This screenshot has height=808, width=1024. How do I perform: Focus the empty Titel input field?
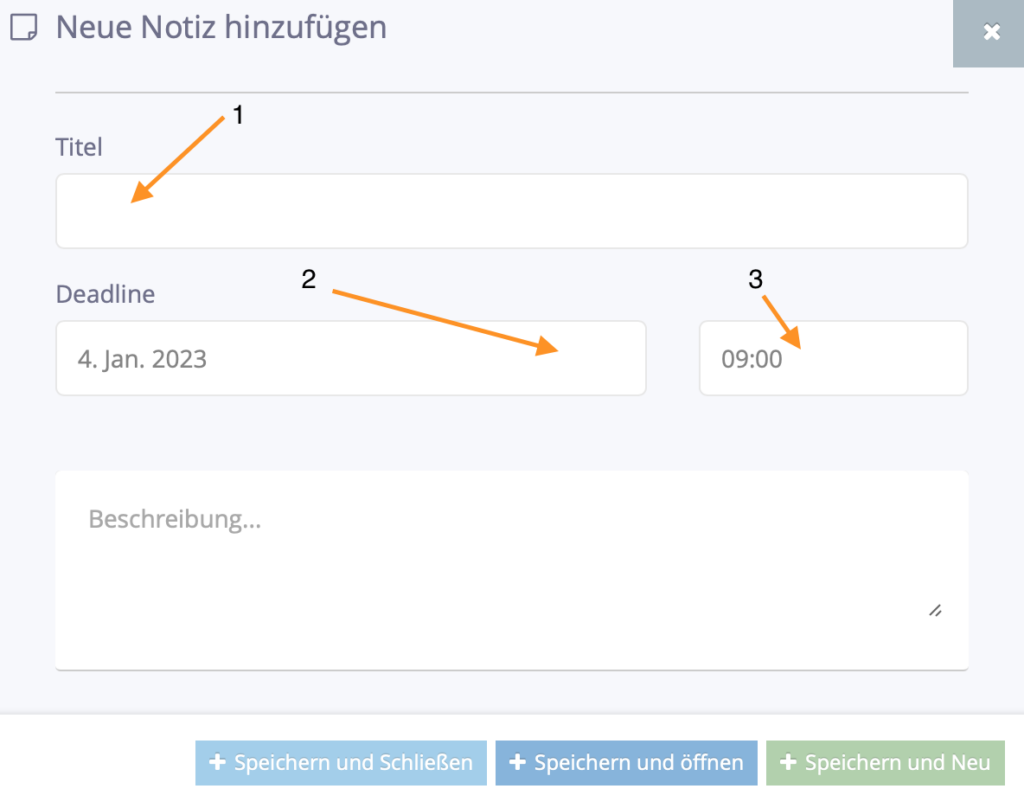tap(511, 211)
